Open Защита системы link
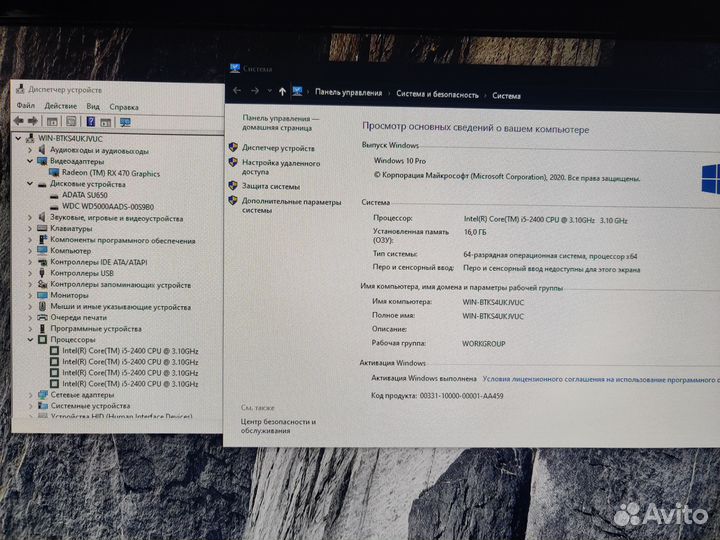The image size is (720, 540). coord(271,186)
